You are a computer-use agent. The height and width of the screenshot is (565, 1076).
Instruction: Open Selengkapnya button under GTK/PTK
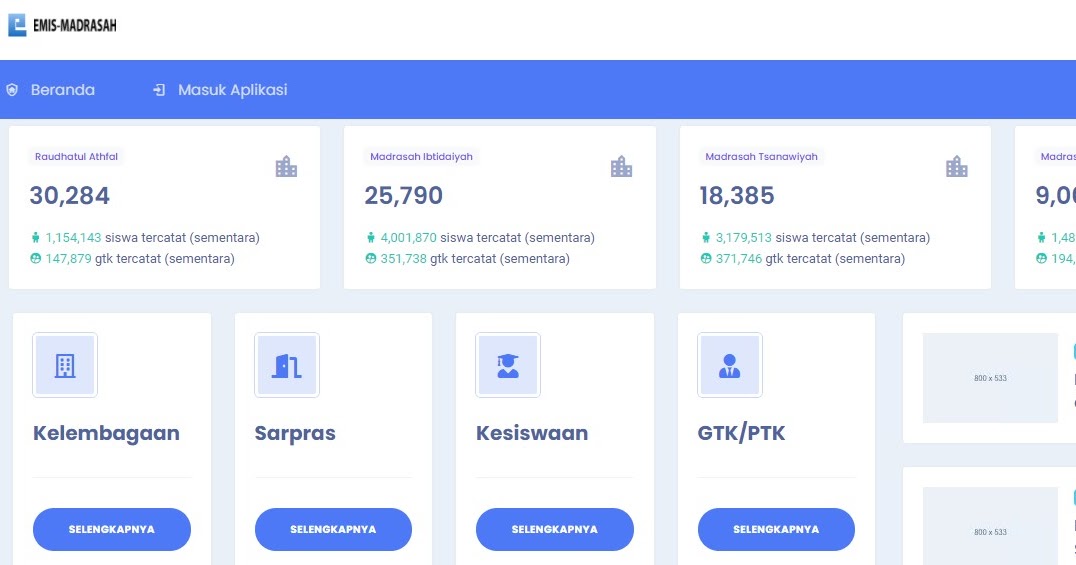click(x=776, y=529)
